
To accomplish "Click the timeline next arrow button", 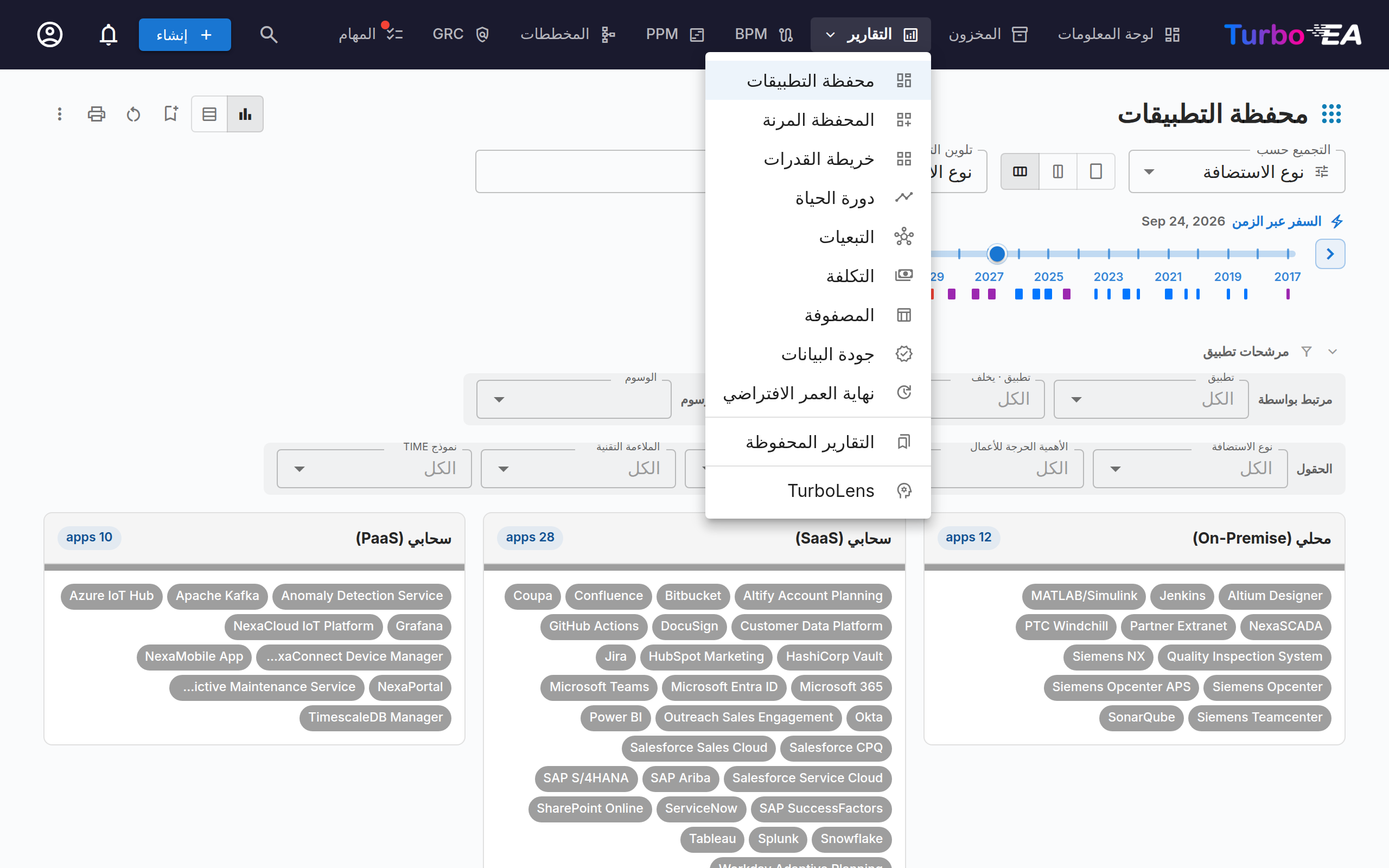I will click(x=1330, y=254).
